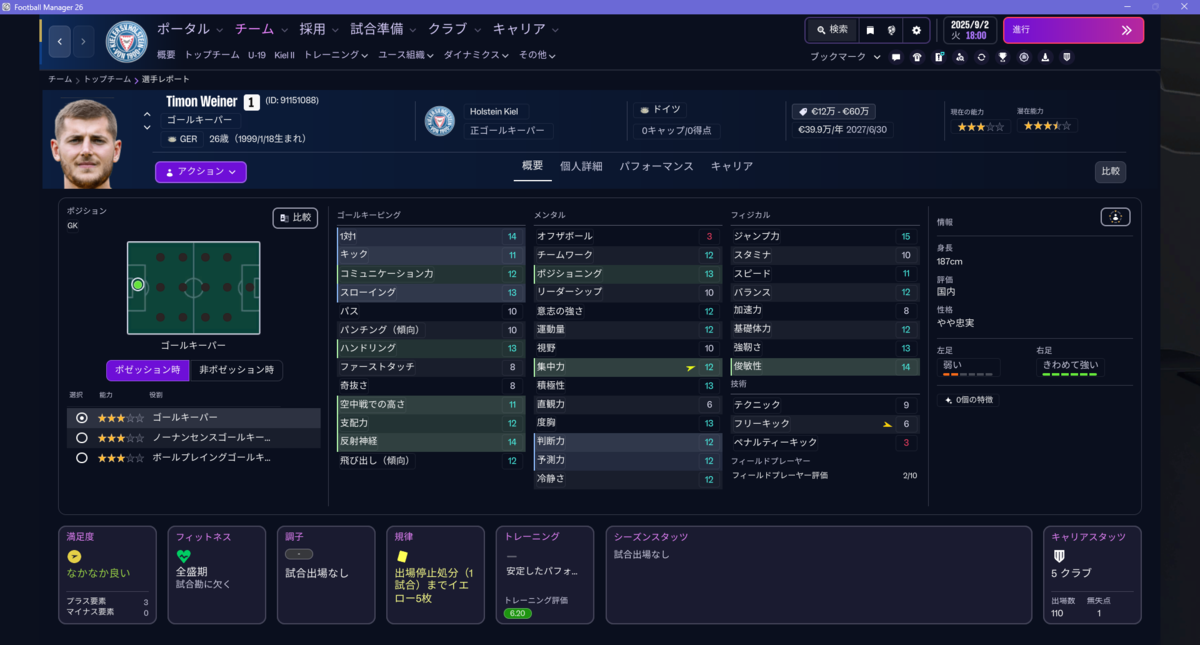Expand the ブックマーク dropdown
The width and height of the screenshot is (1200, 645).
[845, 57]
